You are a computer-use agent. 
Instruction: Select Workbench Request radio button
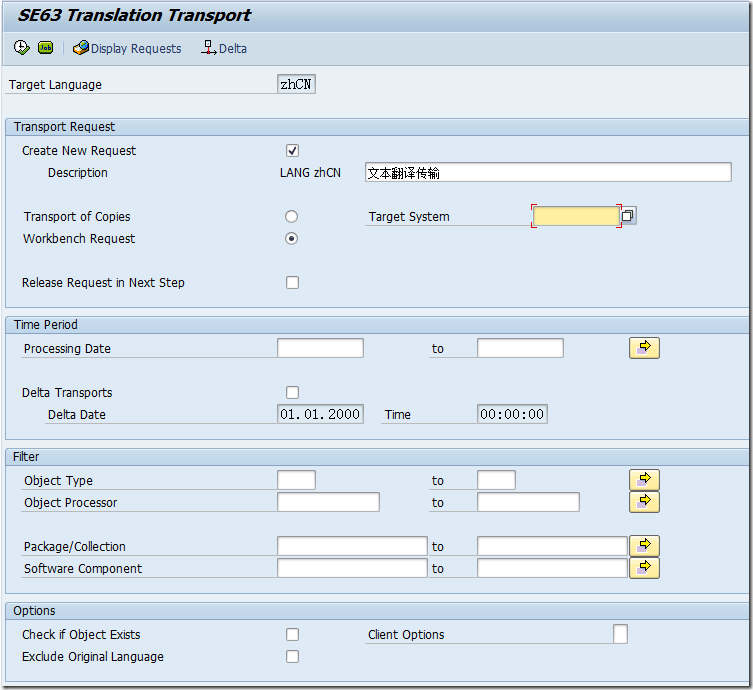[291, 239]
